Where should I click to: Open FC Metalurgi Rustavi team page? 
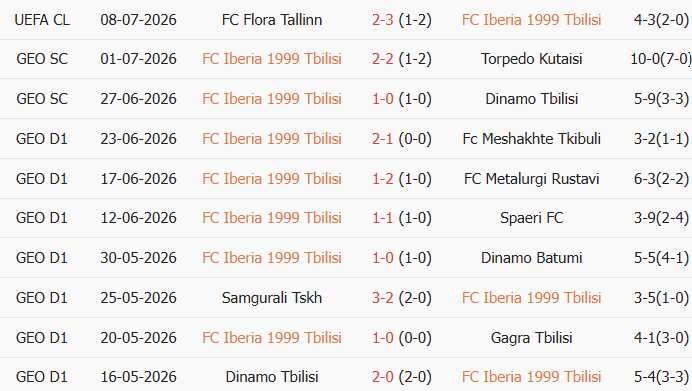(531, 179)
